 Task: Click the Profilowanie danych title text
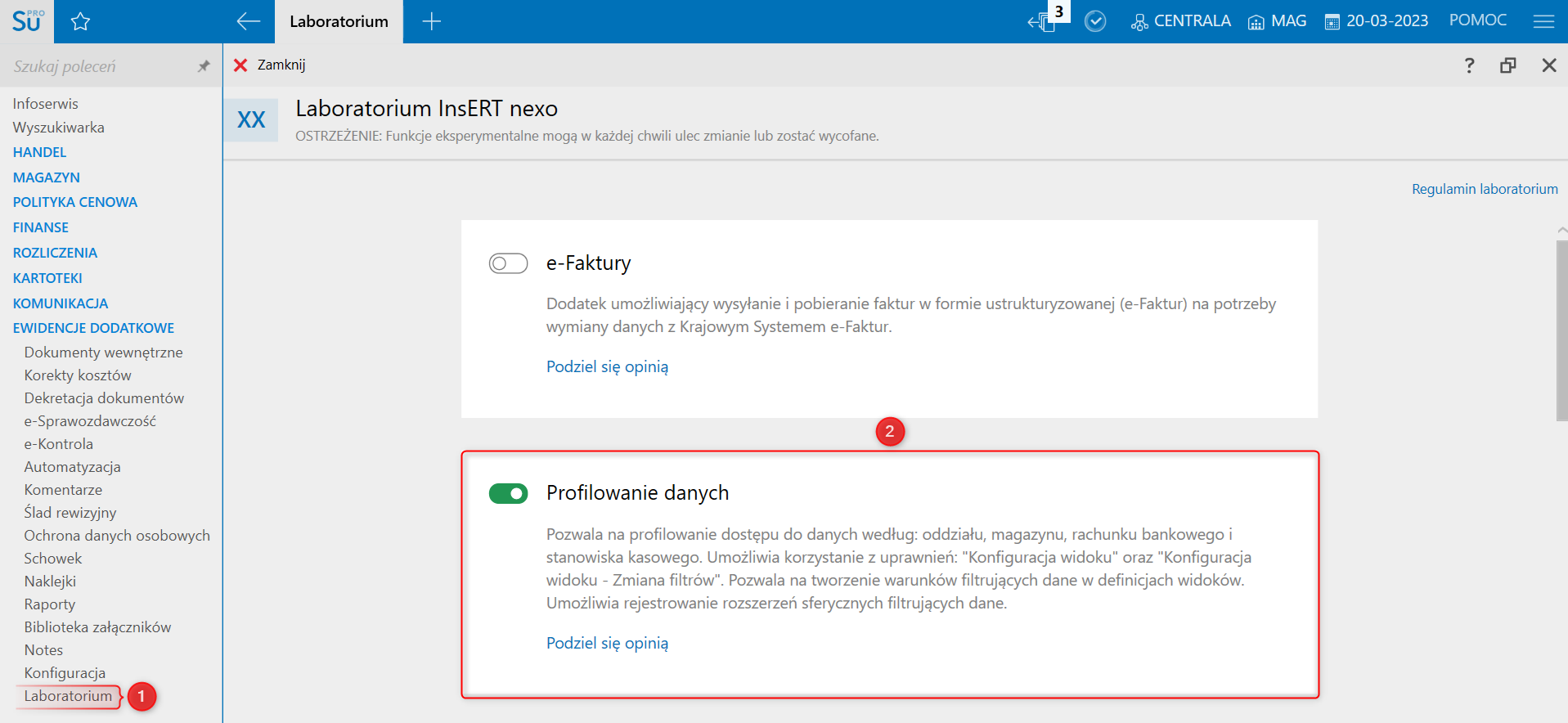[637, 493]
